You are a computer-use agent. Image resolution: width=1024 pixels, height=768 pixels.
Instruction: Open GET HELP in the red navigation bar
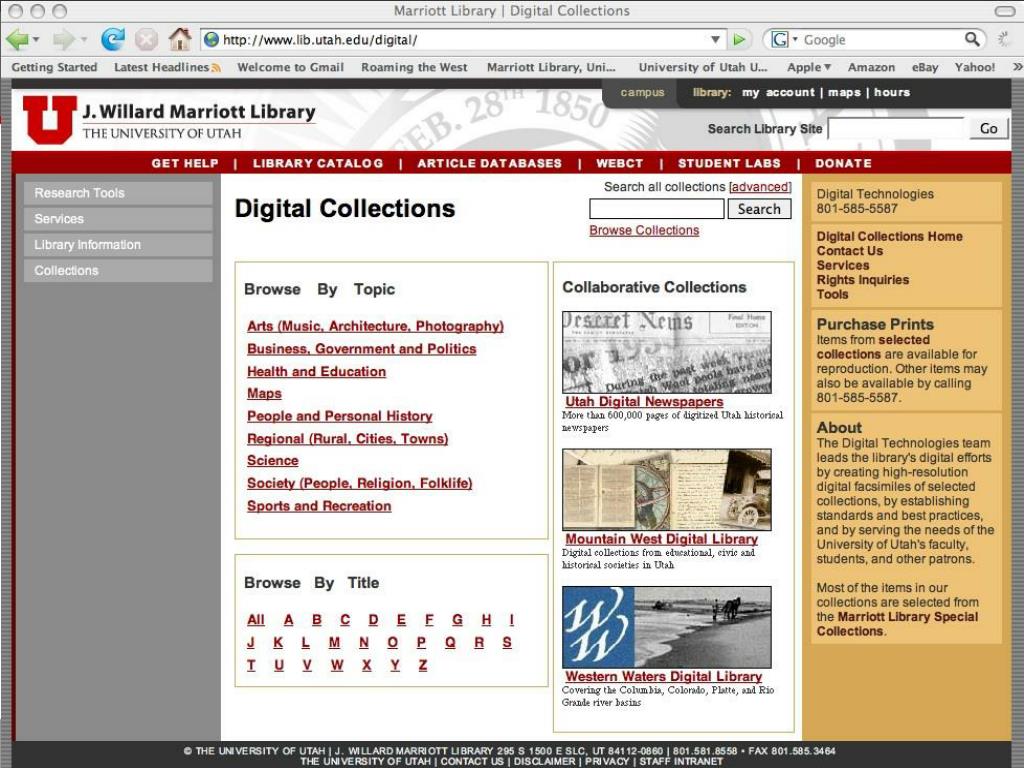[185, 163]
